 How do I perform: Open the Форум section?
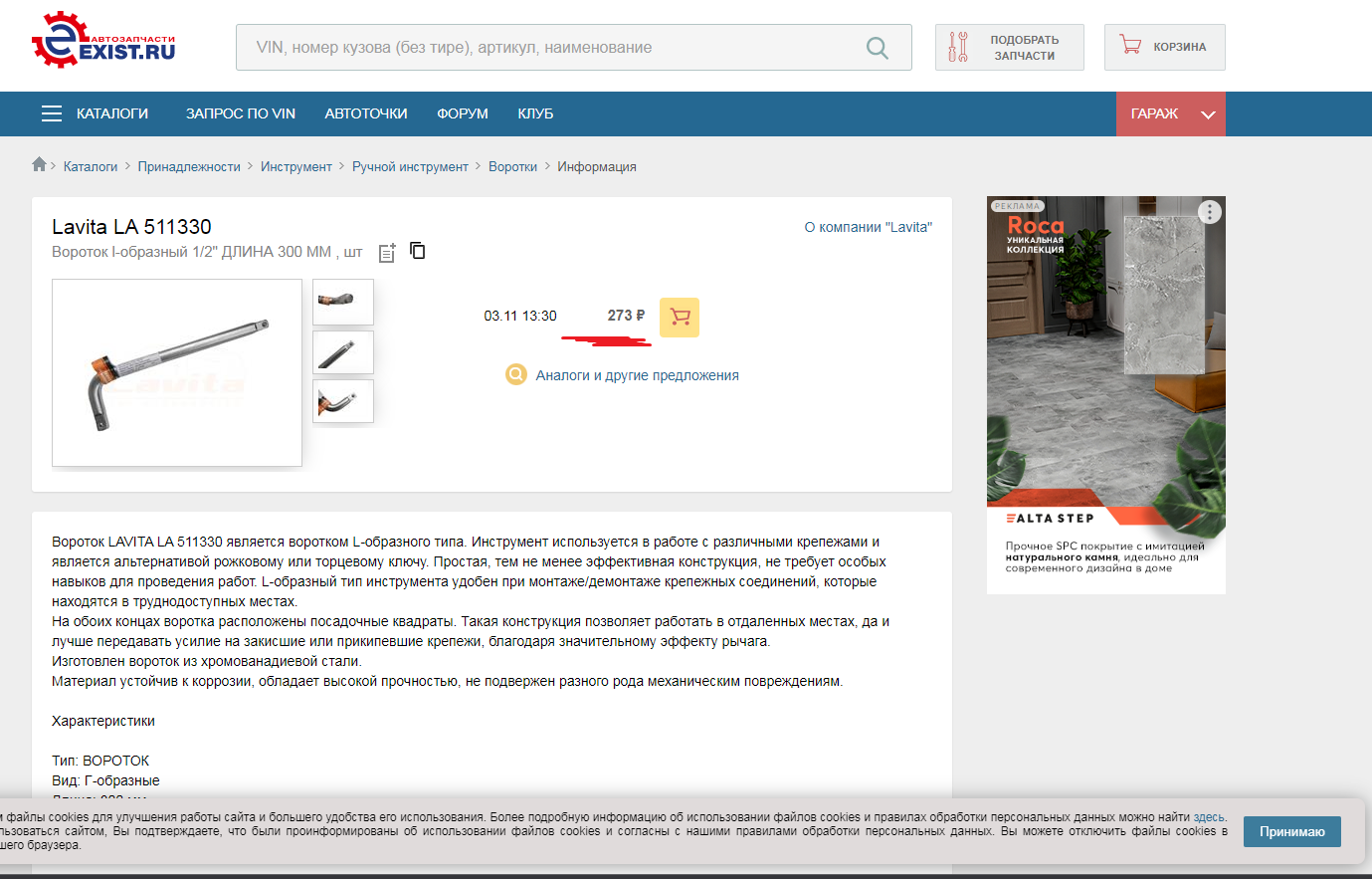pos(463,113)
